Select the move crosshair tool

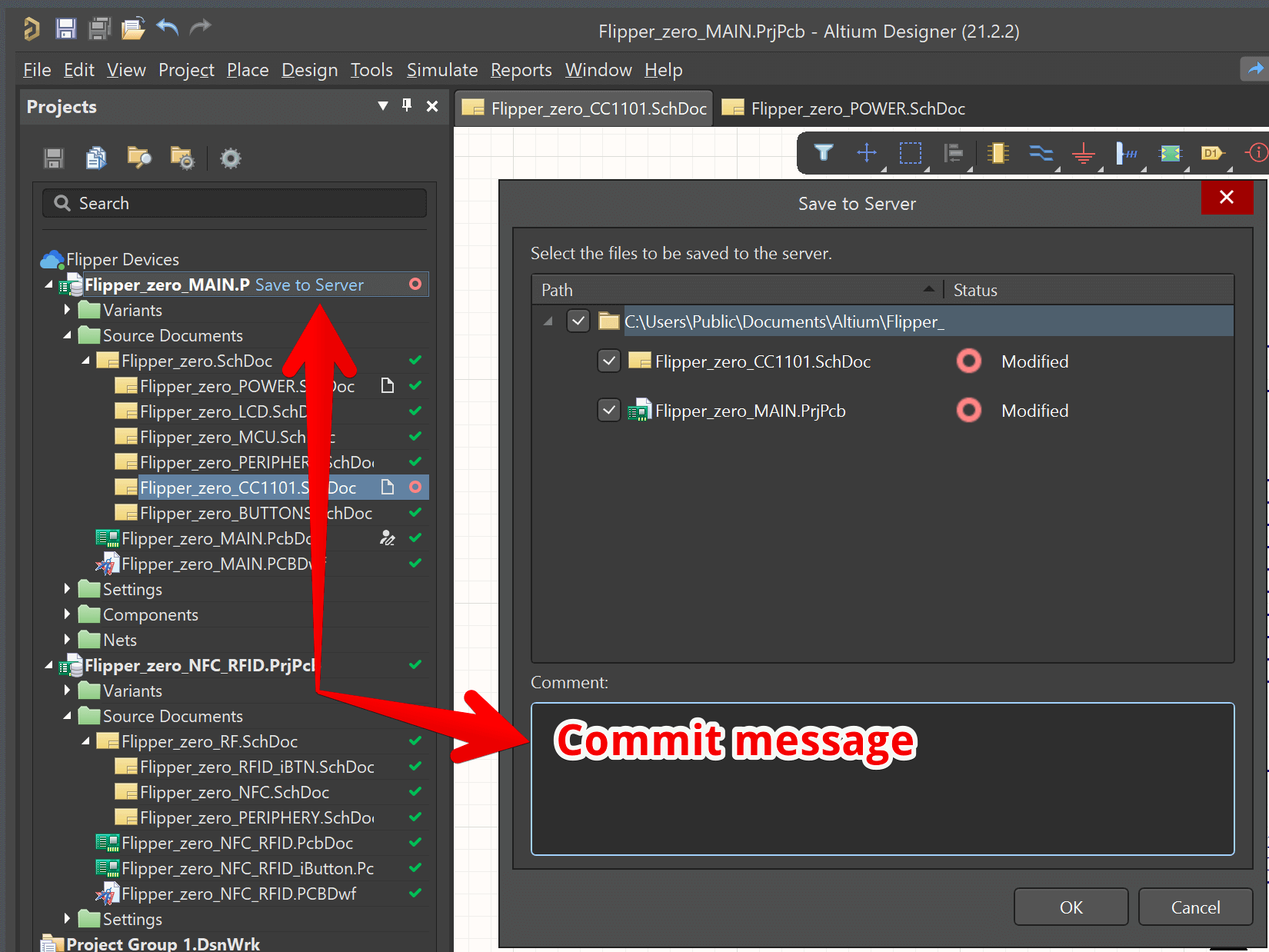point(867,153)
